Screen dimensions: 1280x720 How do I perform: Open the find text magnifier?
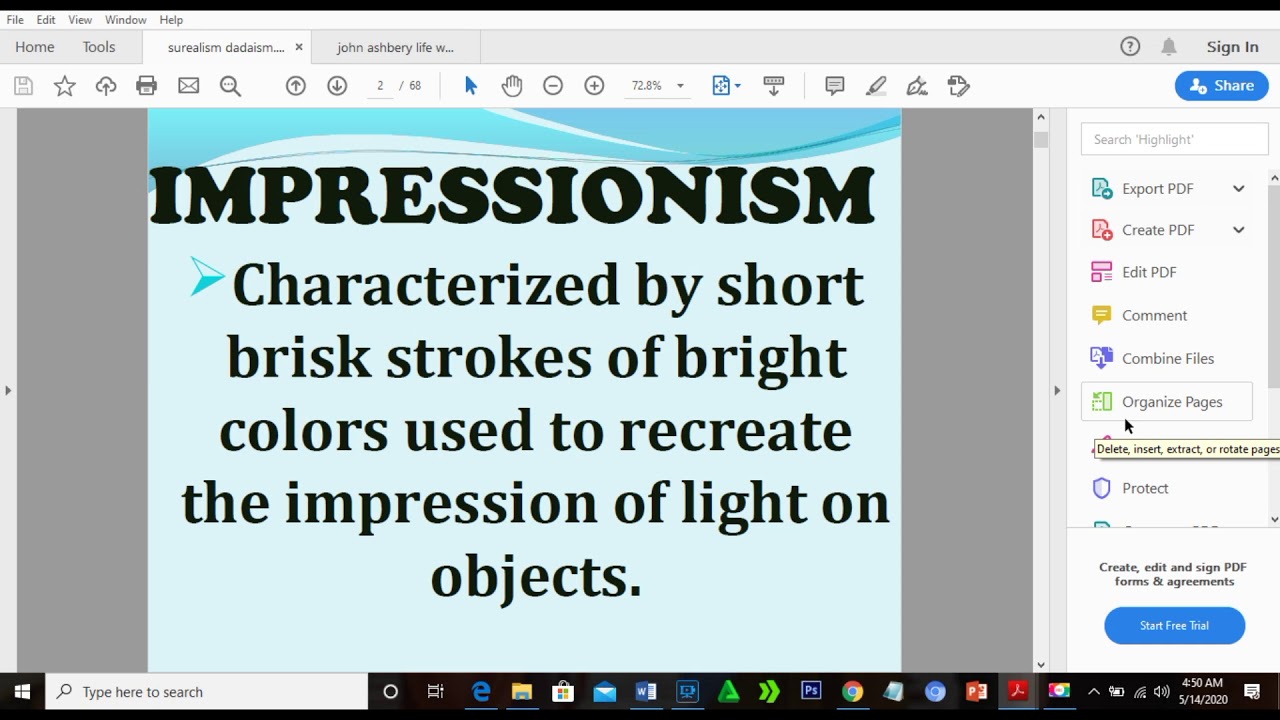(x=230, y=86)
